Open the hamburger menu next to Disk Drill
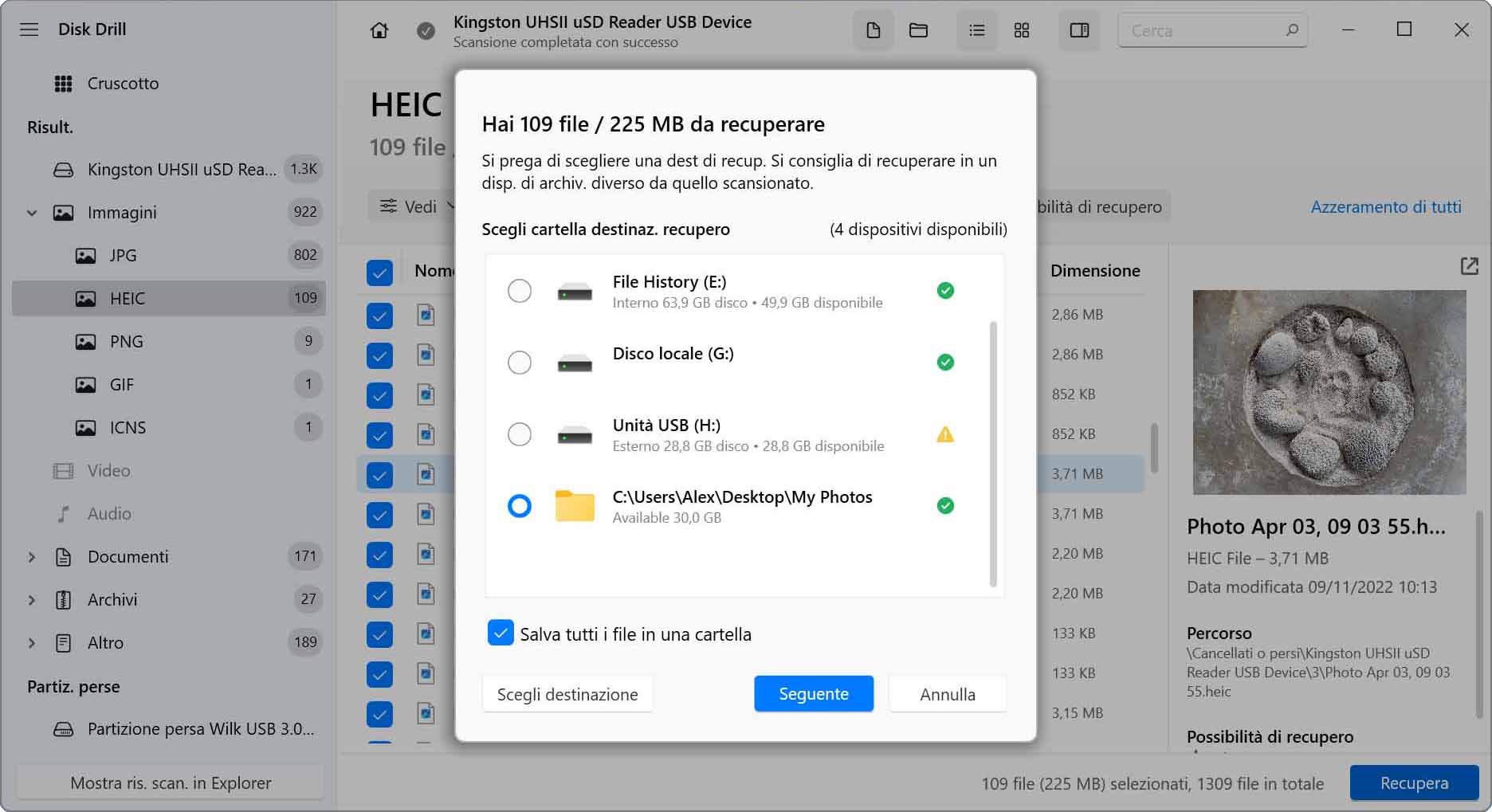Viewport: 1492px width, 812px height. (29, 29)
